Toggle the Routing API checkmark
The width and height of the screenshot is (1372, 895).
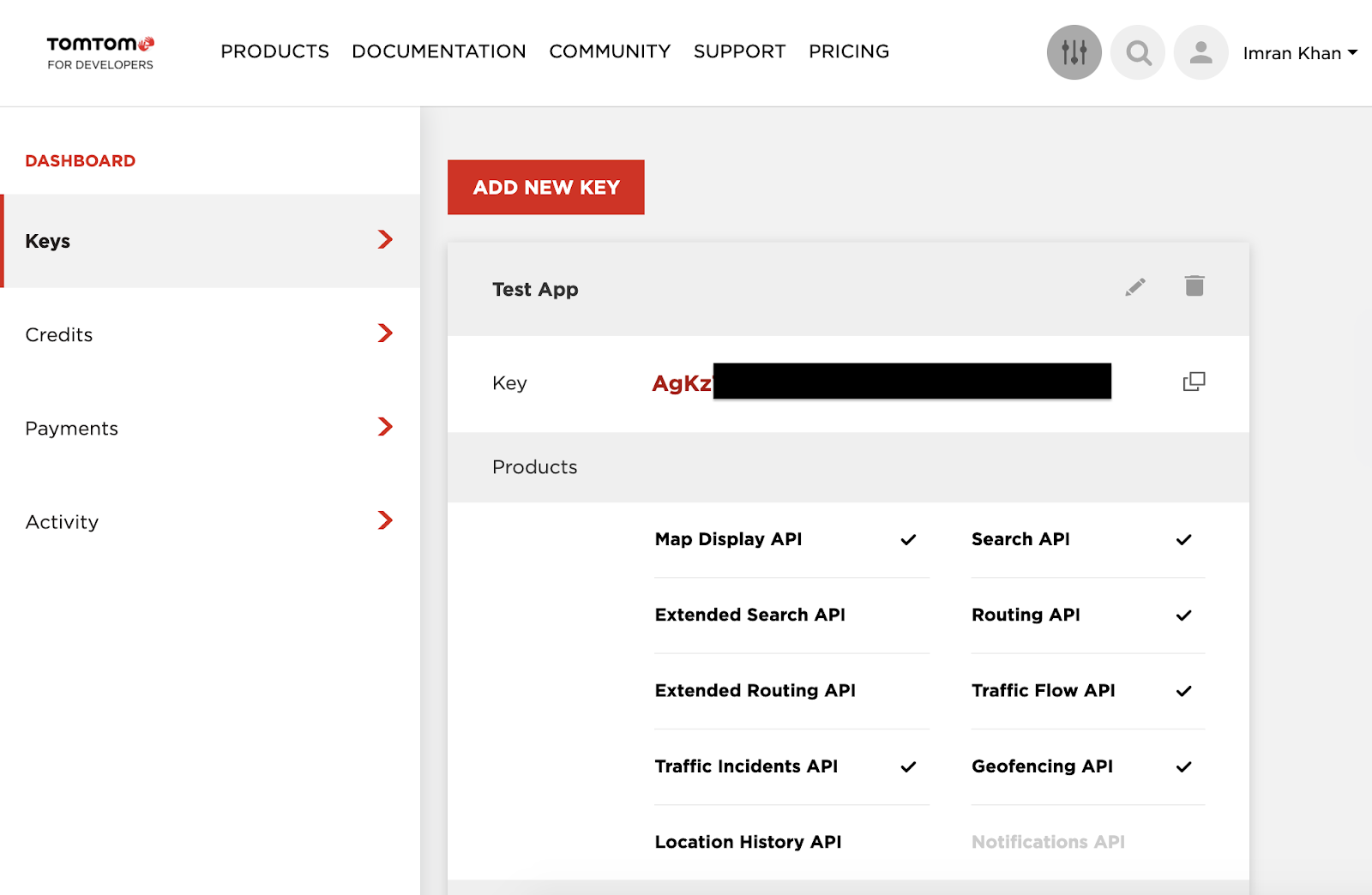click(1183, 615)
